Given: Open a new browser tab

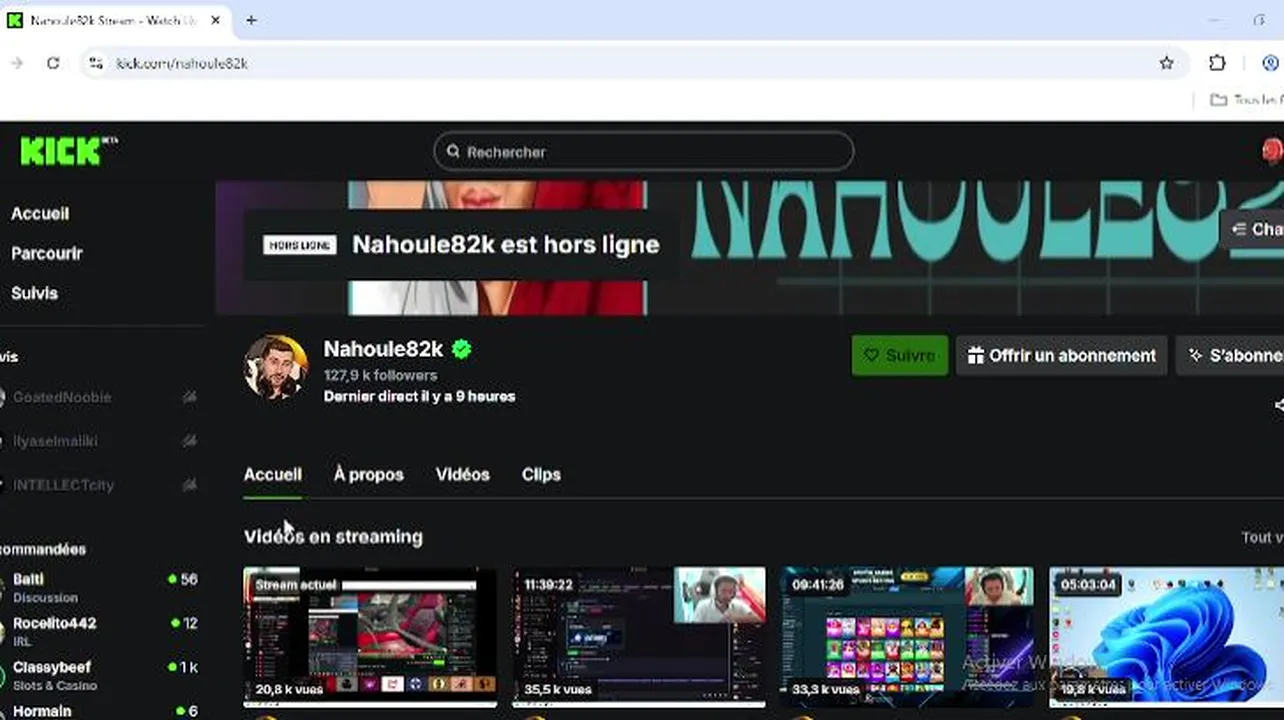Looking at the screenshot, I should click(251, 20).
